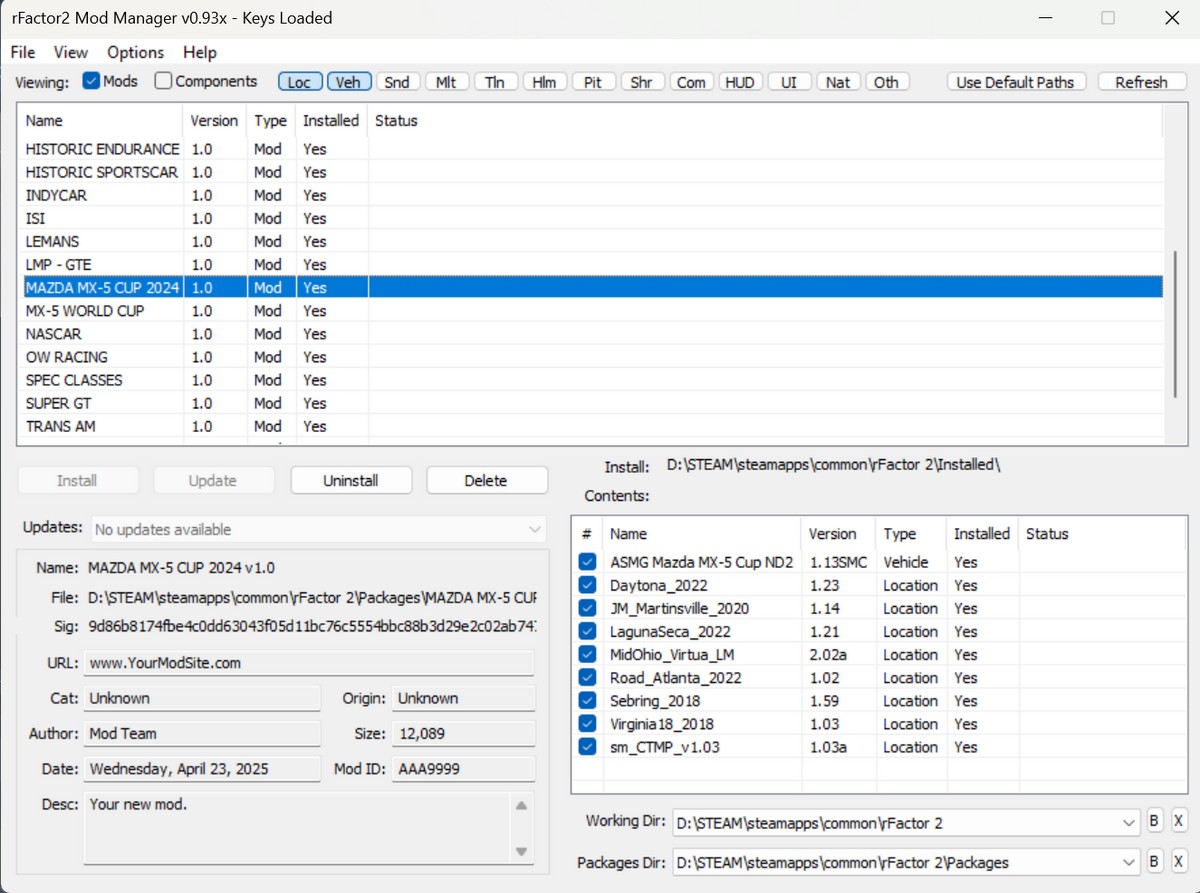Sort mods by Name column header

click(100, 120)
